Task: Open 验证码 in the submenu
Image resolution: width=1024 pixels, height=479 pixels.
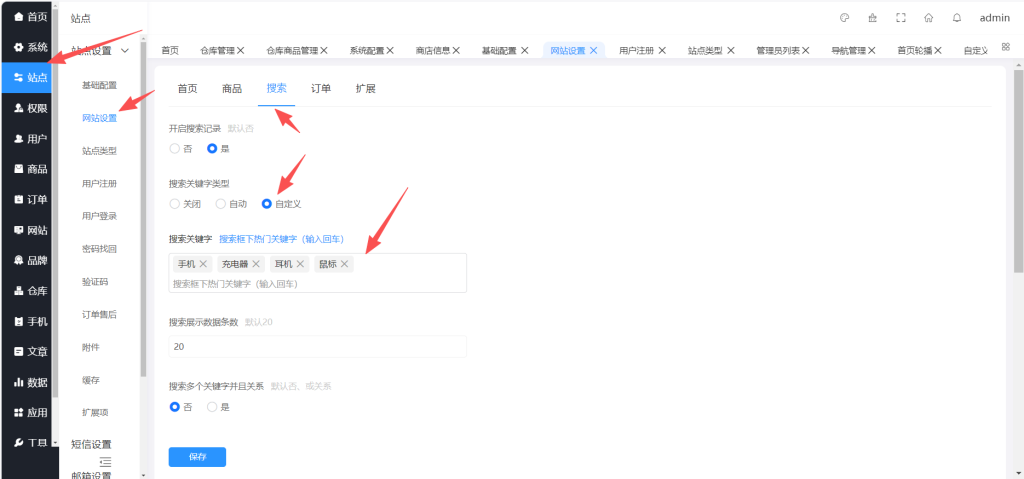Action: (95, 282)
